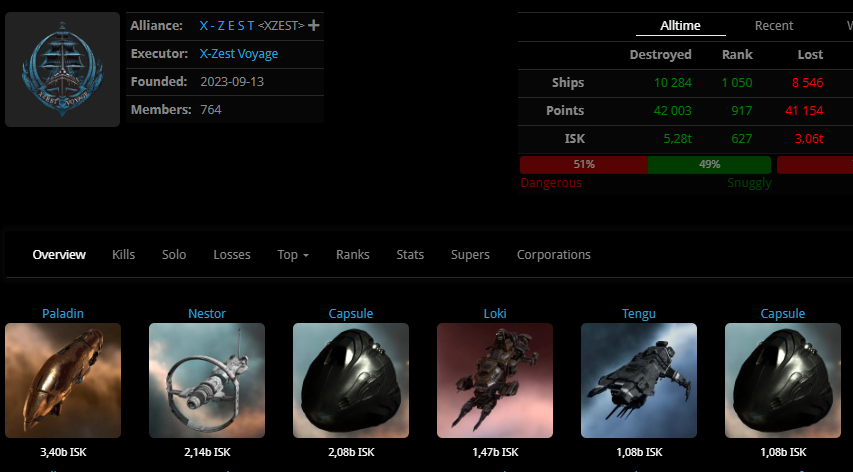Select the Solo tab
853x472 pixels.
174,255
